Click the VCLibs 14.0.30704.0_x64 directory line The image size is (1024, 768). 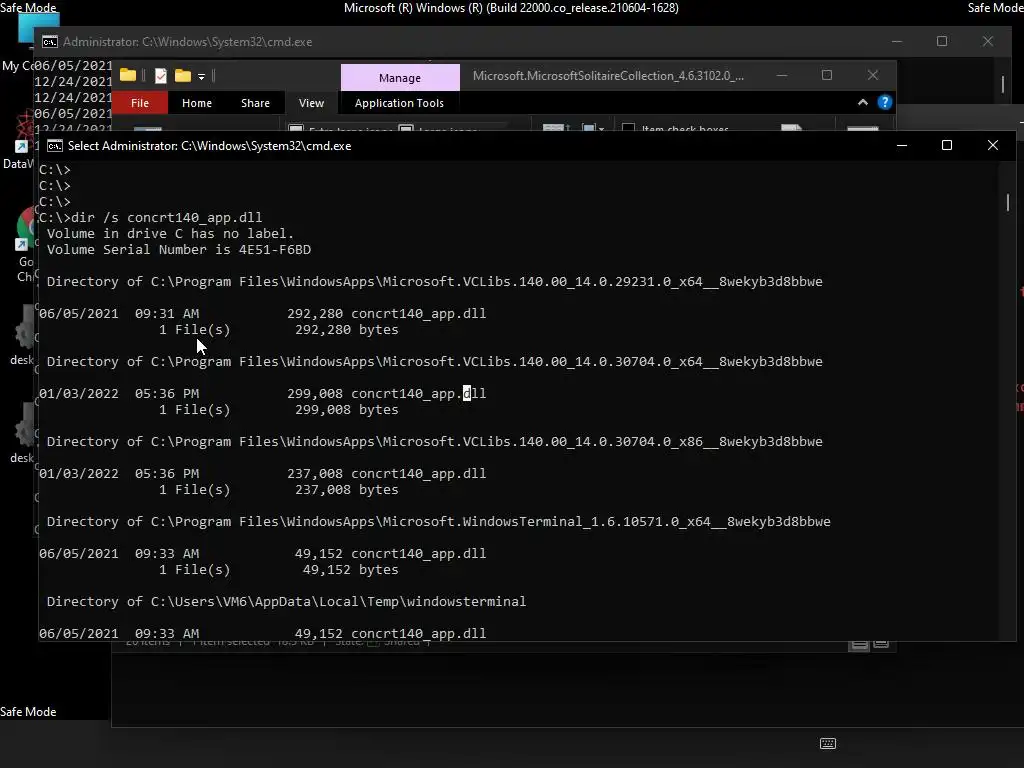point(434,362)
